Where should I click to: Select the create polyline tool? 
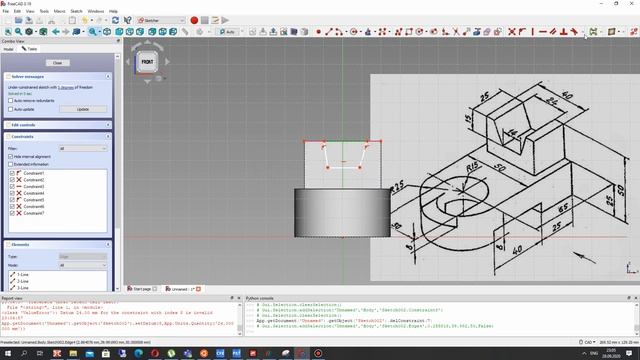pos(398,31)
